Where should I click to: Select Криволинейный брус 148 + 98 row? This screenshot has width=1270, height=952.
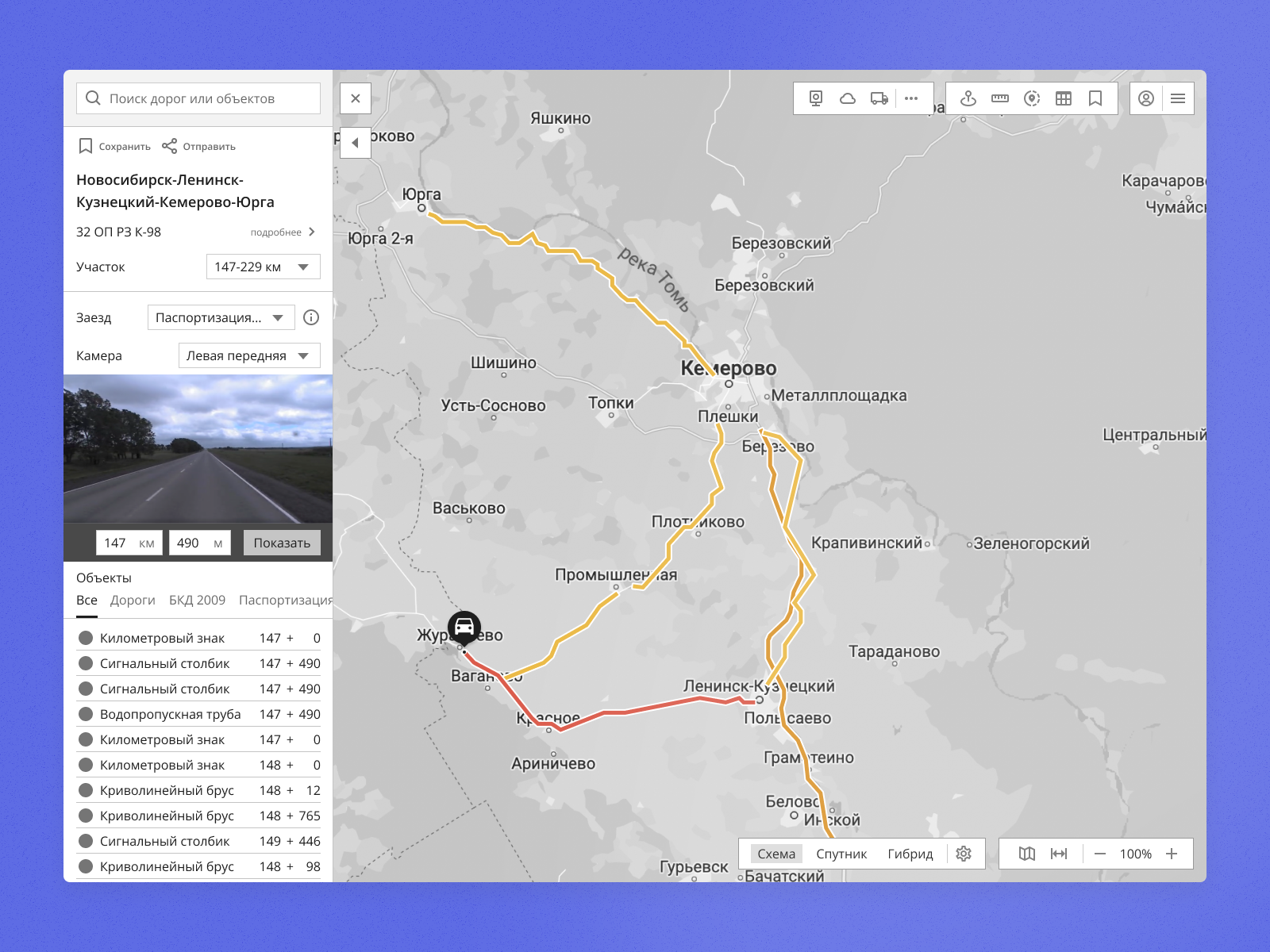point(198,866)
